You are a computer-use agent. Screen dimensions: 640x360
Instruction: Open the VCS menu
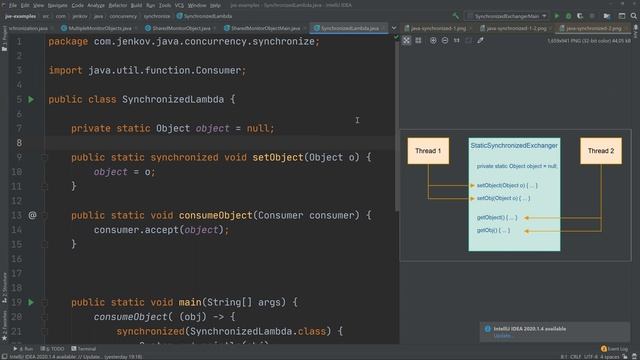click(x=179, y=5)
